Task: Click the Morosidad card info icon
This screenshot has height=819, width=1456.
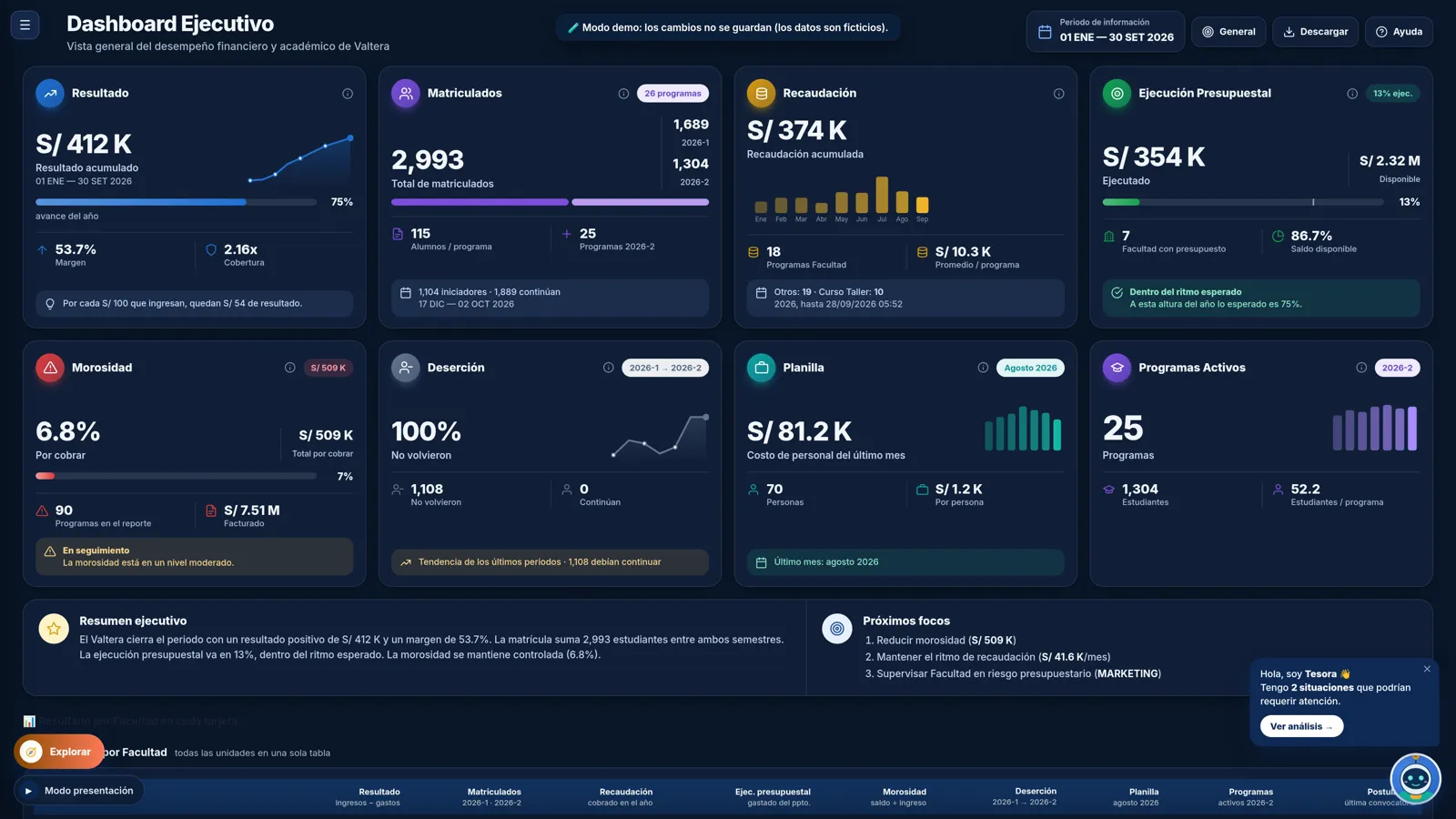Action: click(289, 368)
